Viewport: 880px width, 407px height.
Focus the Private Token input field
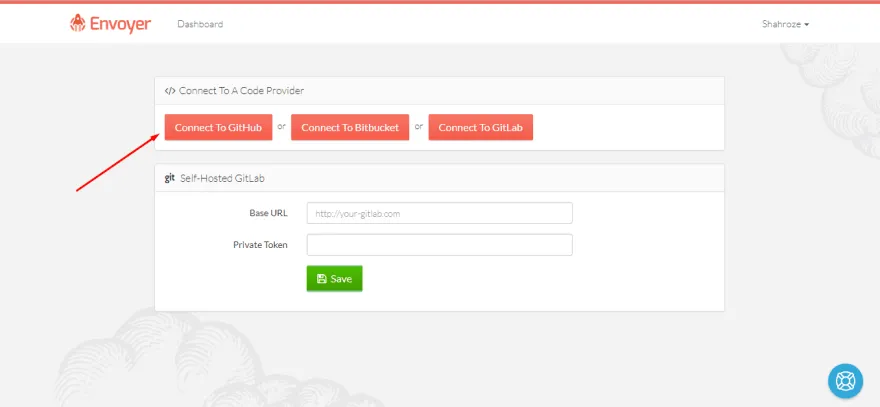point(439,245)
